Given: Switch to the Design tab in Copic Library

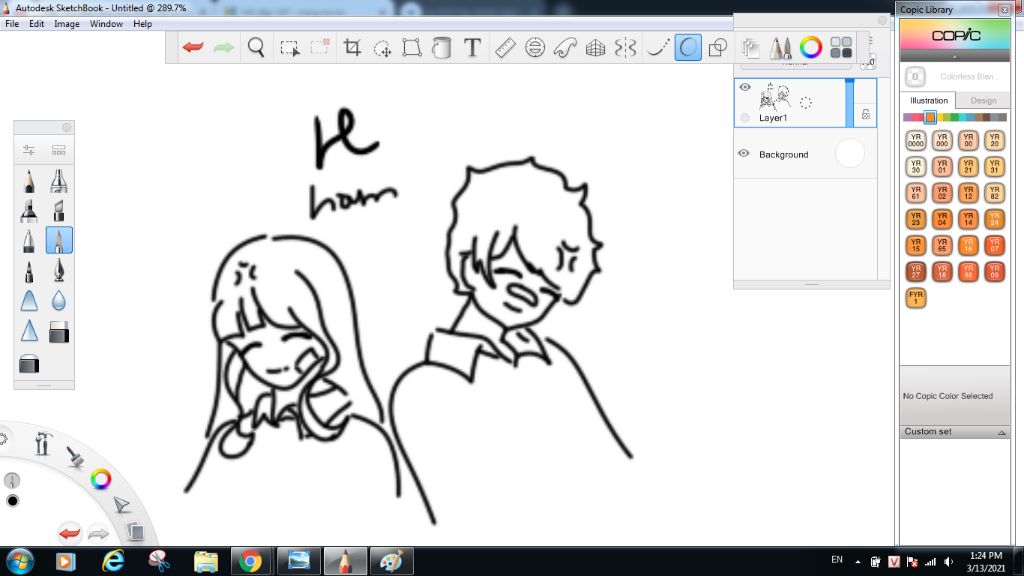Looking at the screenshot, I should coord(983,101).
